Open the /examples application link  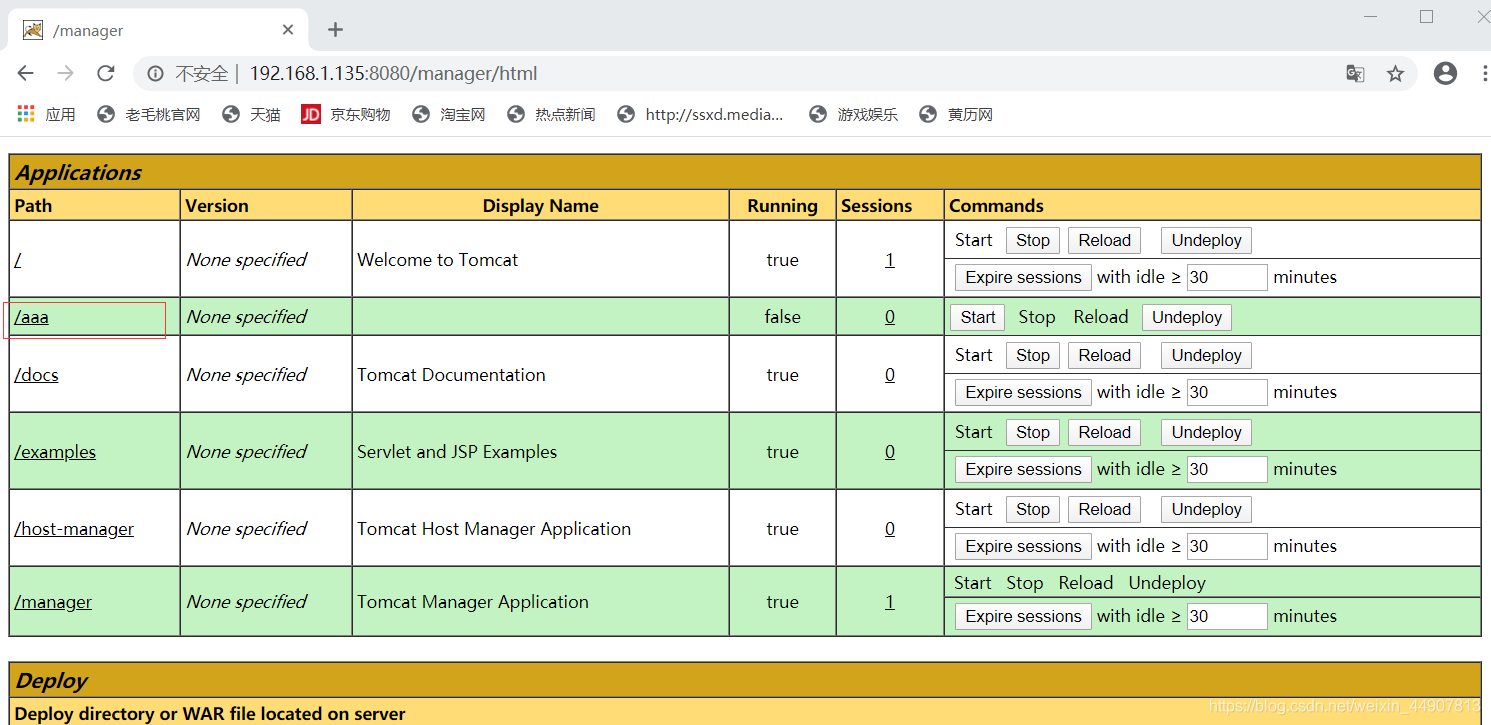click(55, 452)
